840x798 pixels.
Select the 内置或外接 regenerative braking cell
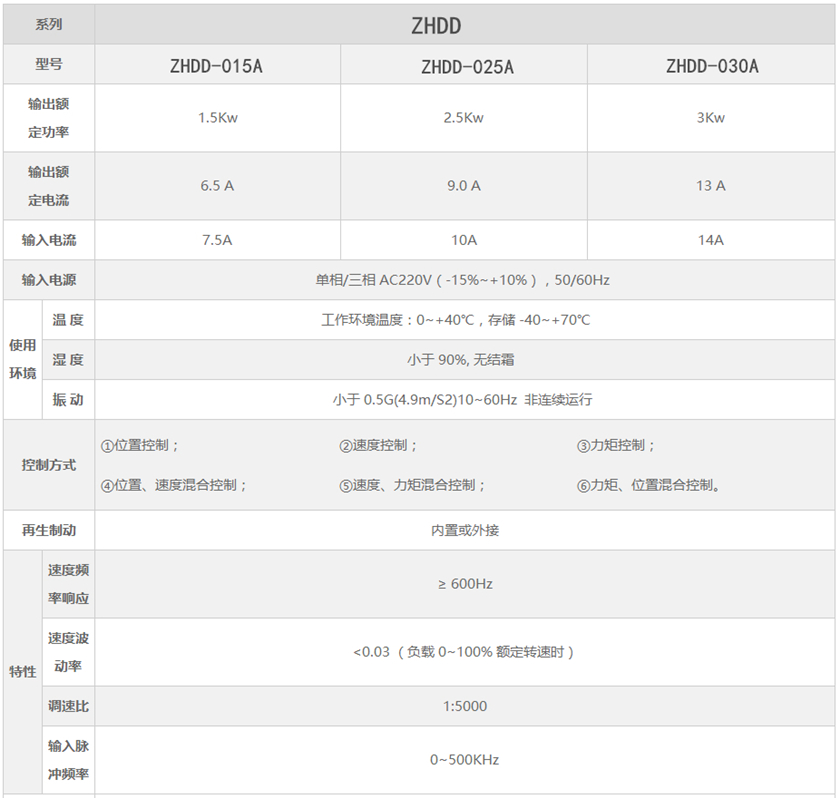(x=464, y=530)
